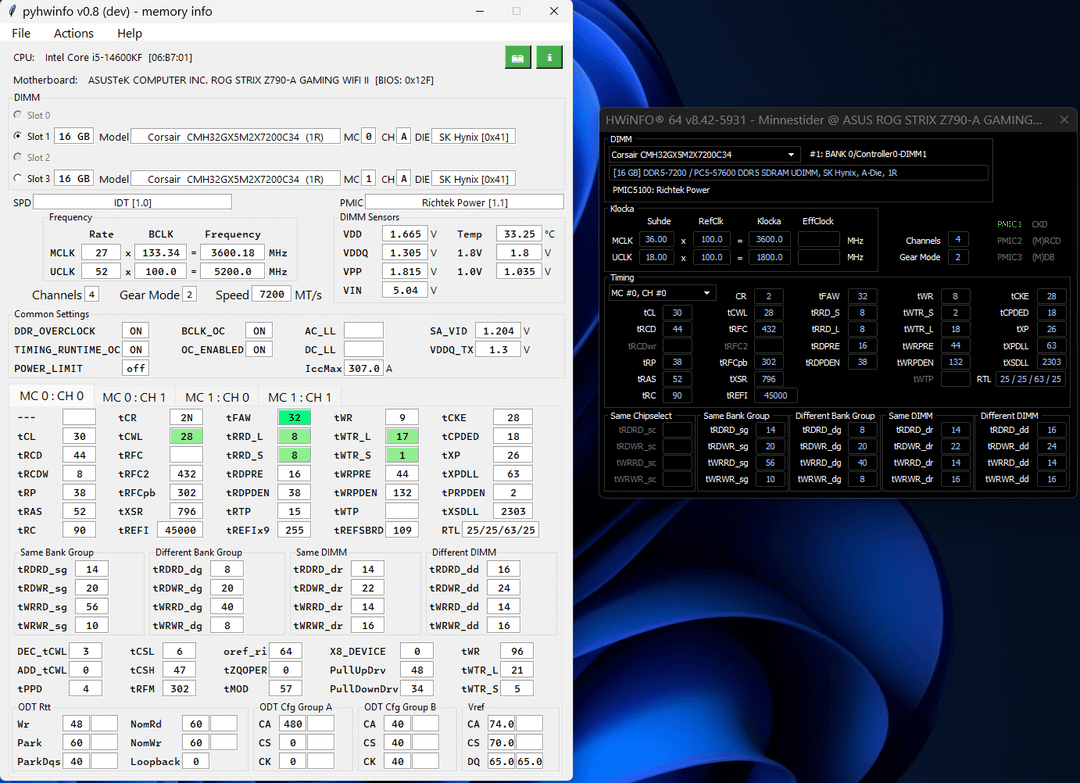Click the PMIC1 indicator in HWiNFO
Screen dimensions: 1080x783
(x=1009, y=224)
